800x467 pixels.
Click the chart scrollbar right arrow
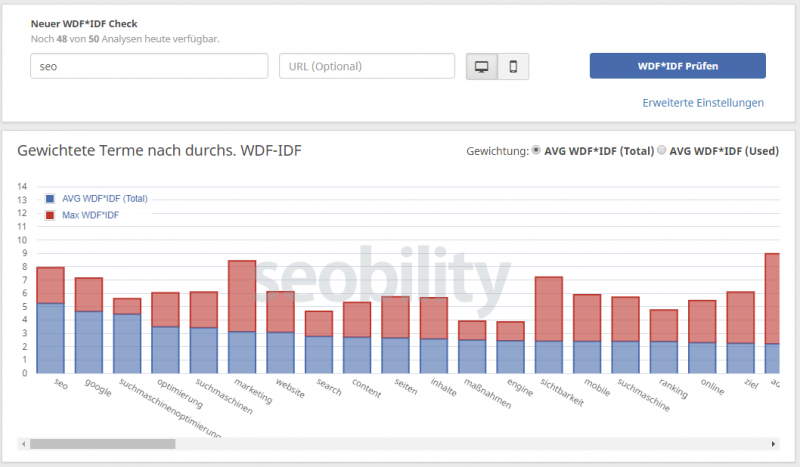[773, 444]
